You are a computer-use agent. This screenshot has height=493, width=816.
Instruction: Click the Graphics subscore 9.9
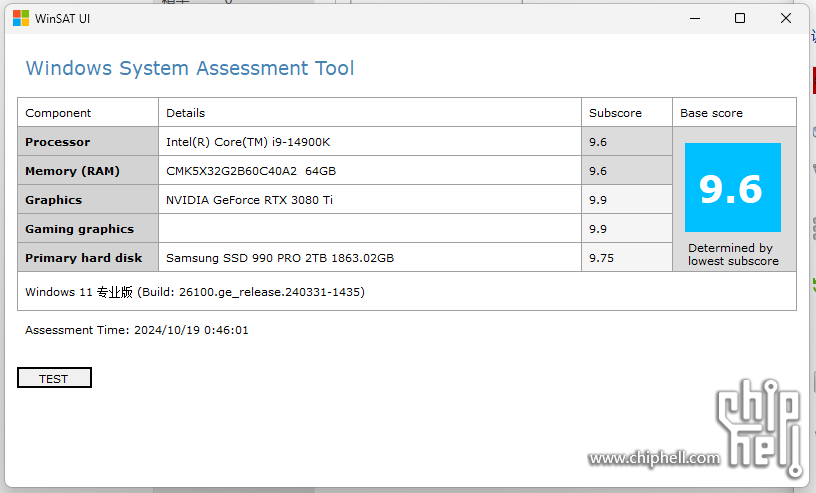click(627, 200)
